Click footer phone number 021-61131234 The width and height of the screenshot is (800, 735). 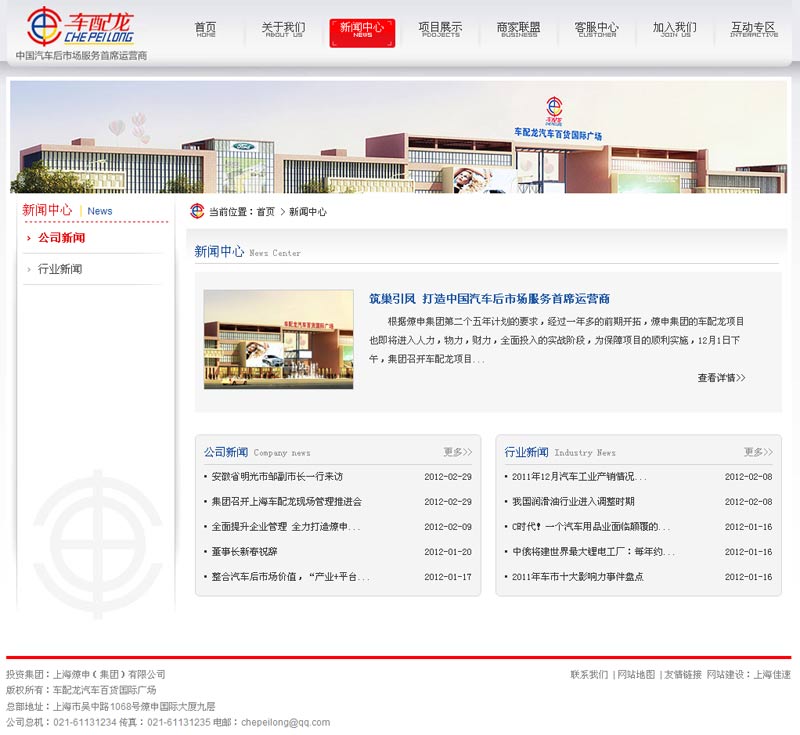point(85,722)
